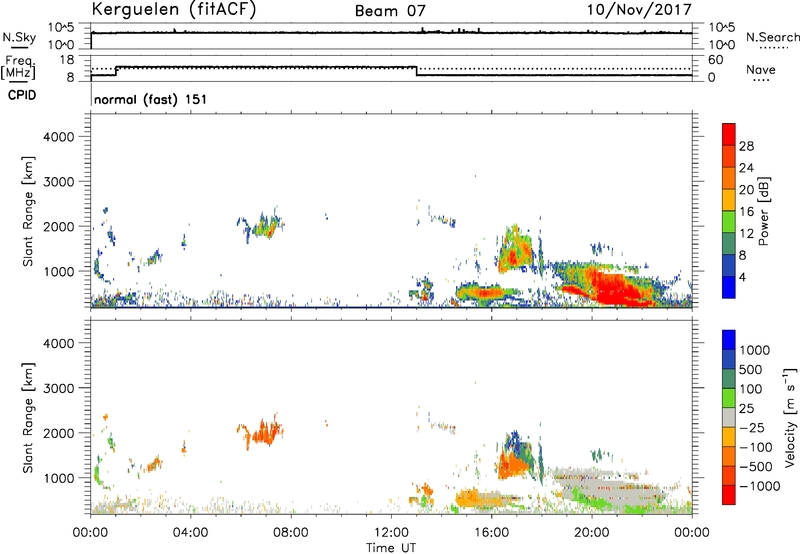Click the frequency step-down line at 13:00
The image size is (800, 554).
coord(417,71)
